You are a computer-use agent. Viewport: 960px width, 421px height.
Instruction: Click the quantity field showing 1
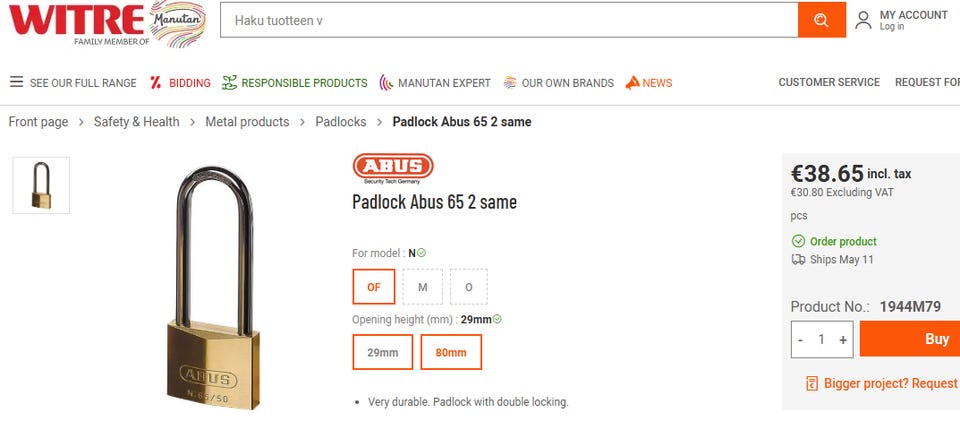tap(822, 340)
